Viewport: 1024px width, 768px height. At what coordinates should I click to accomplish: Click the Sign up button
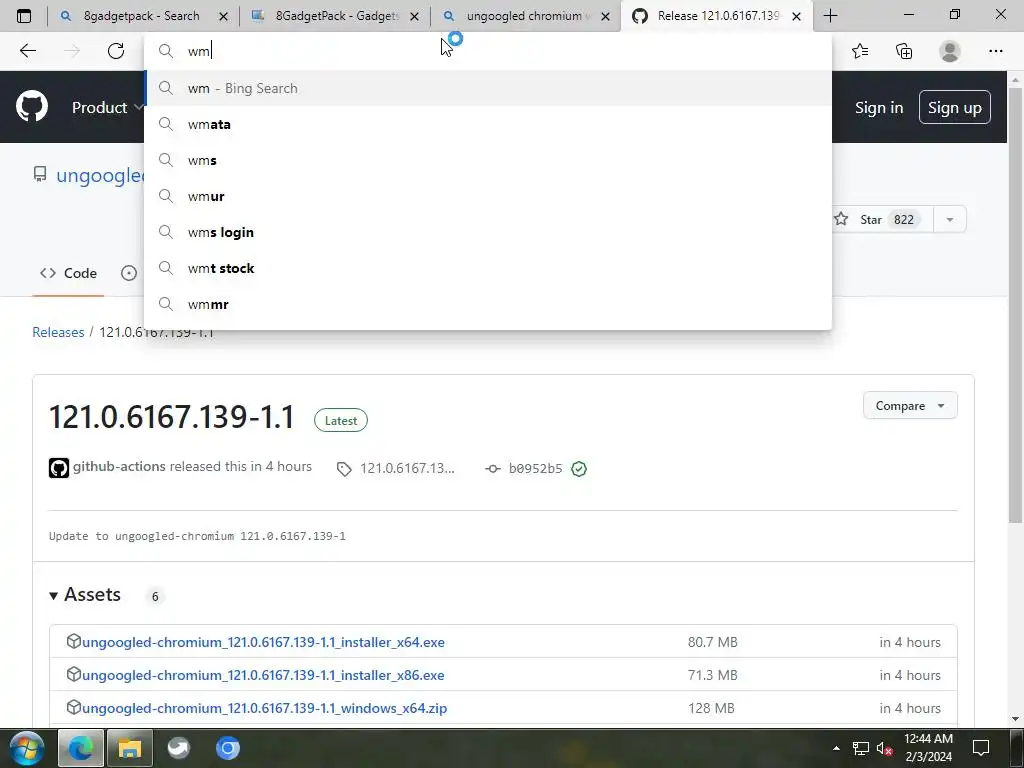954,107
